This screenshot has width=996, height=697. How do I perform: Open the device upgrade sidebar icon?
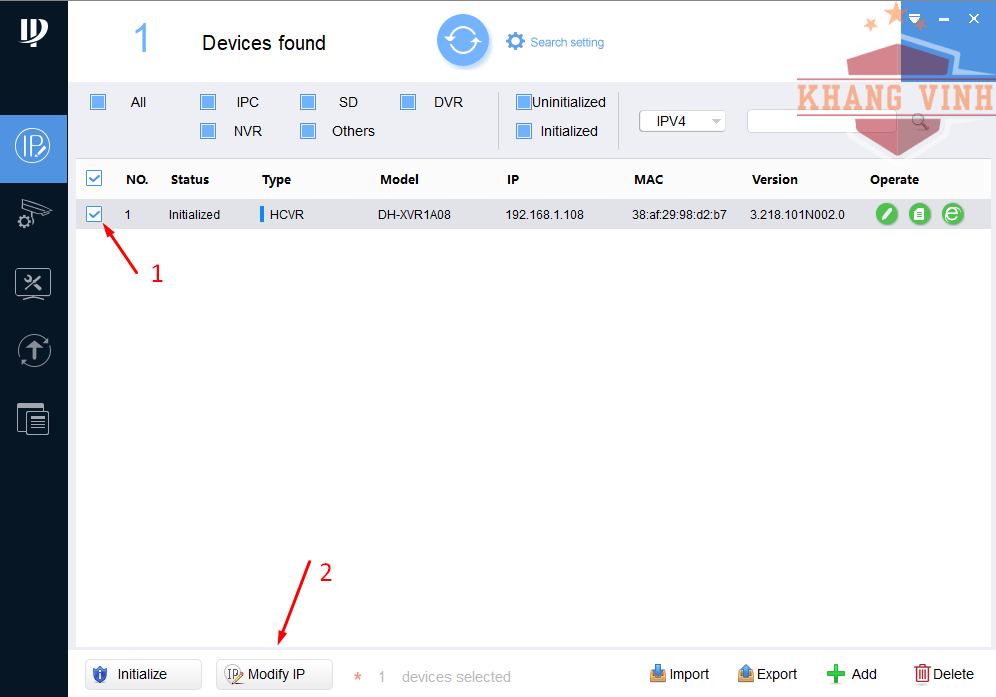[34, 351]
